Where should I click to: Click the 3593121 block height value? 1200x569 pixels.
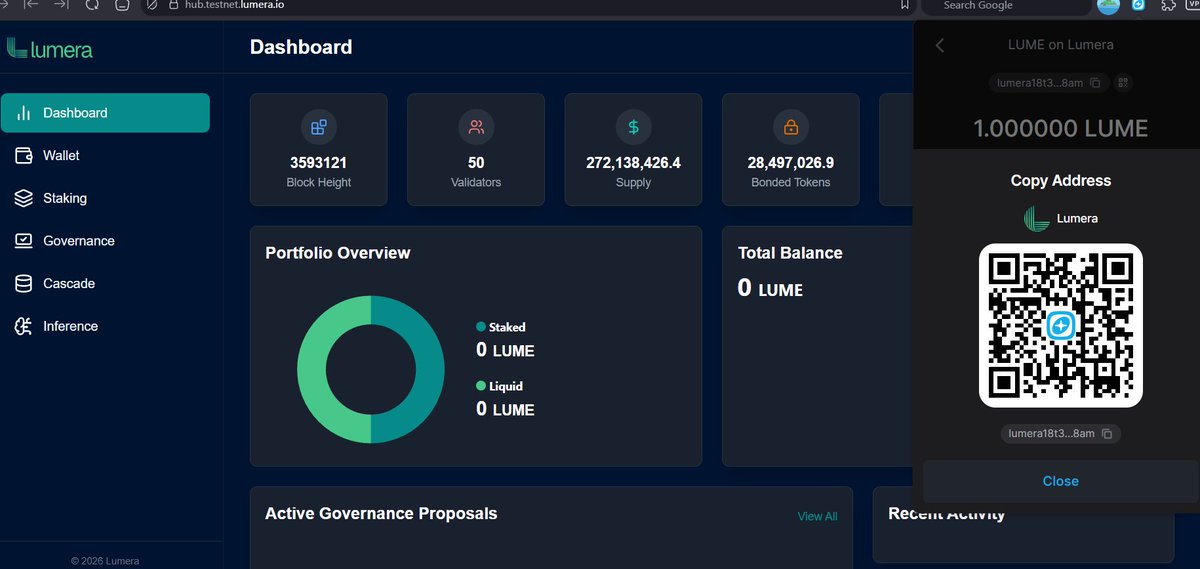coord(319,162)
